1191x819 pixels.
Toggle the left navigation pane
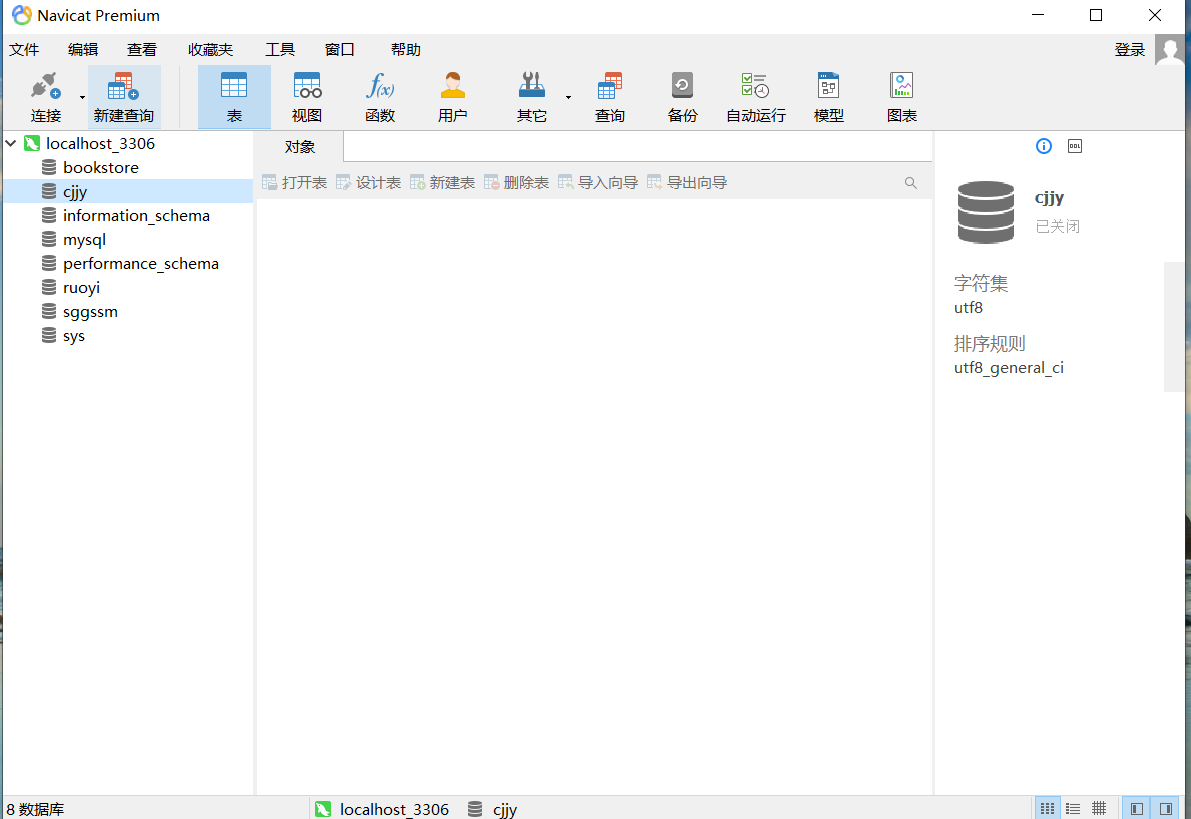pos(1137,808)
